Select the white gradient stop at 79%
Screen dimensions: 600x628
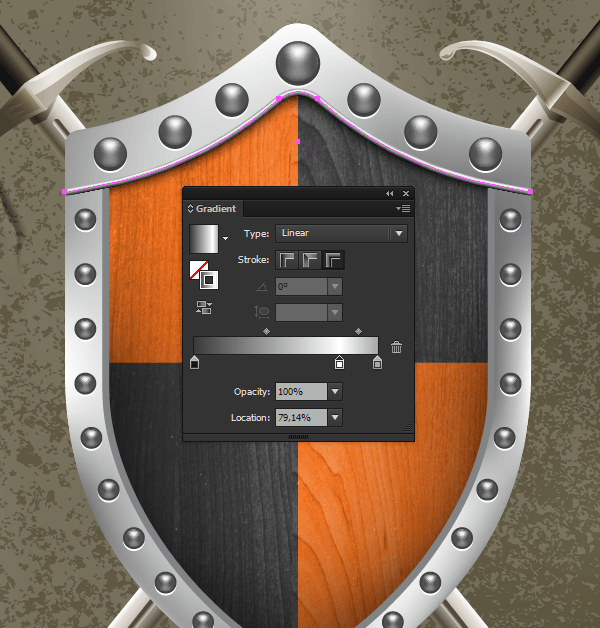339,362
